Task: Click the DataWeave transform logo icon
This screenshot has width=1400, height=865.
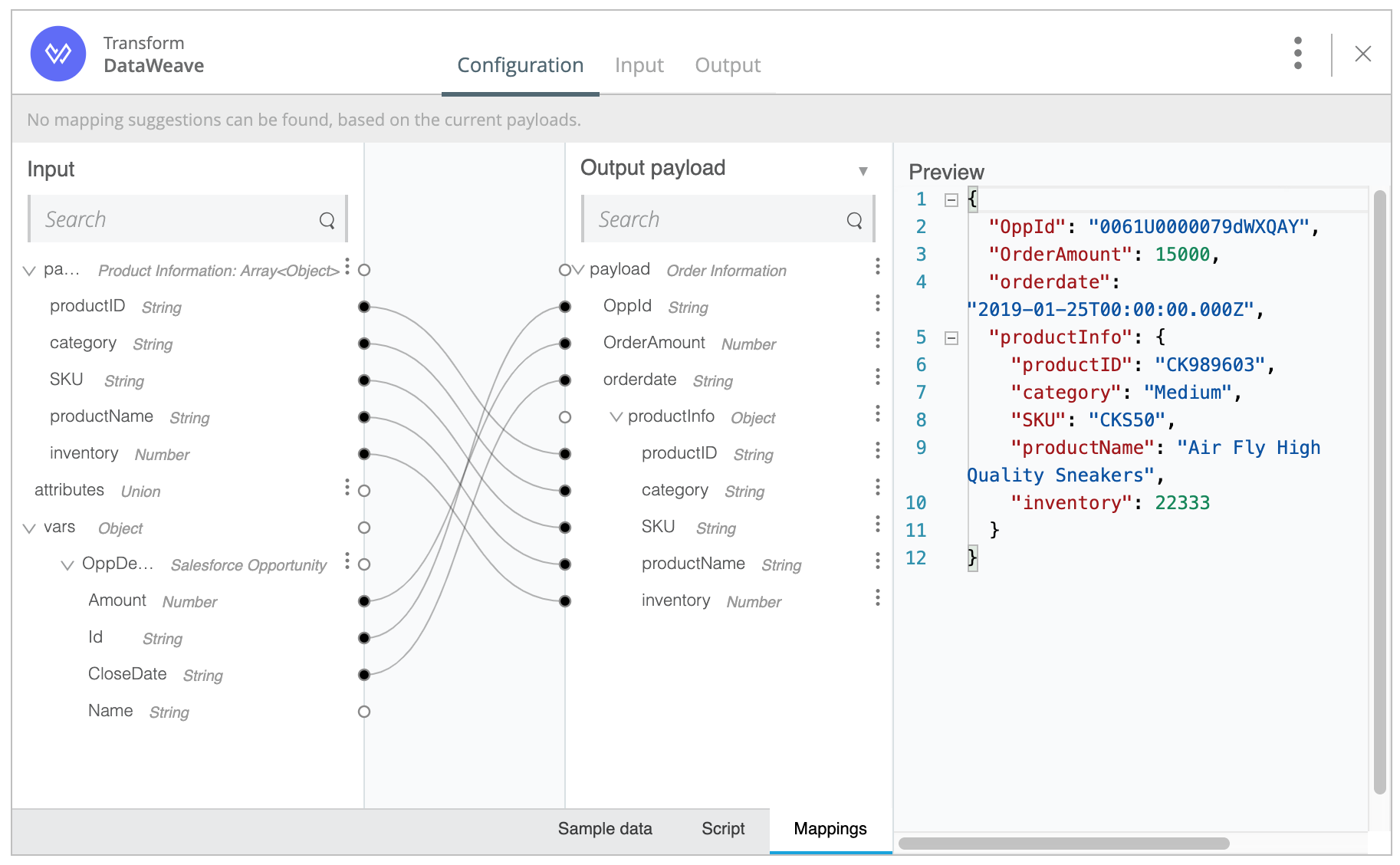Action: tap(58, 54)
